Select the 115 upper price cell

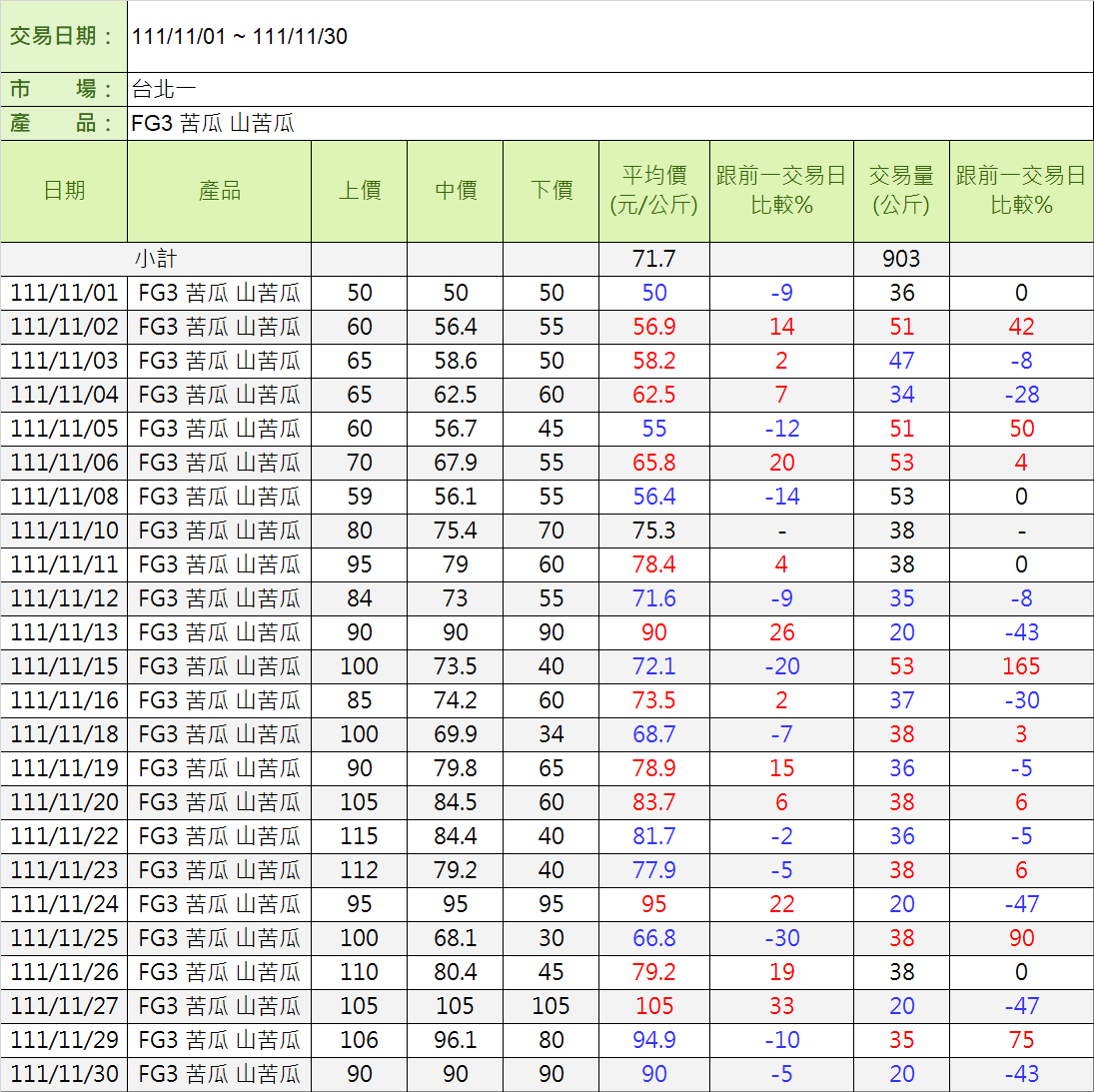[x=359, y=836]
